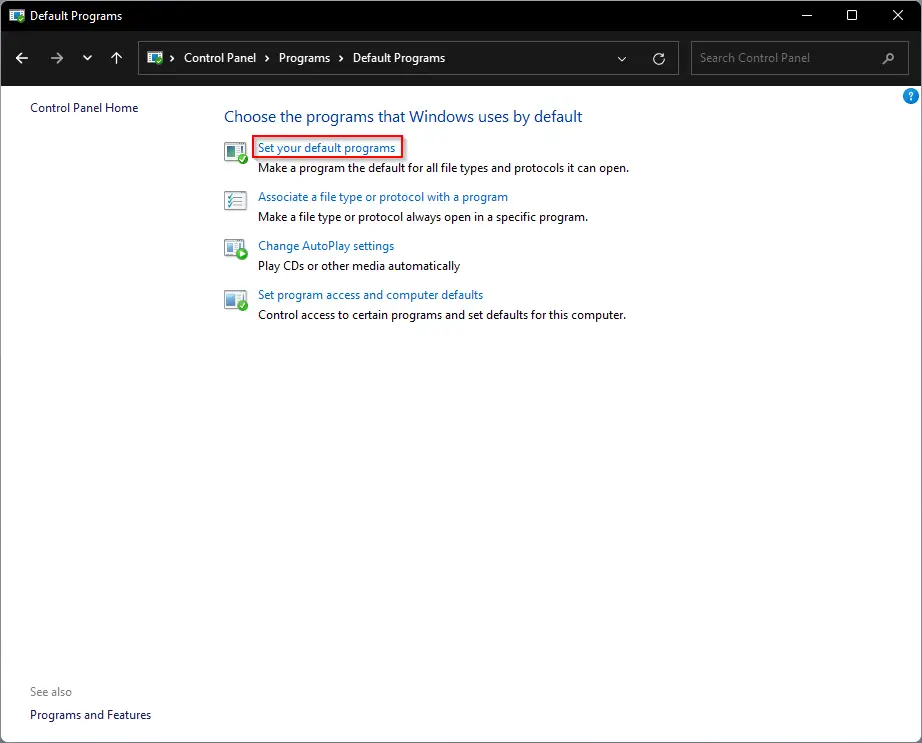Open the address bar history dropdown
This screenshot has width=922, height=743.
click(622, 58)
